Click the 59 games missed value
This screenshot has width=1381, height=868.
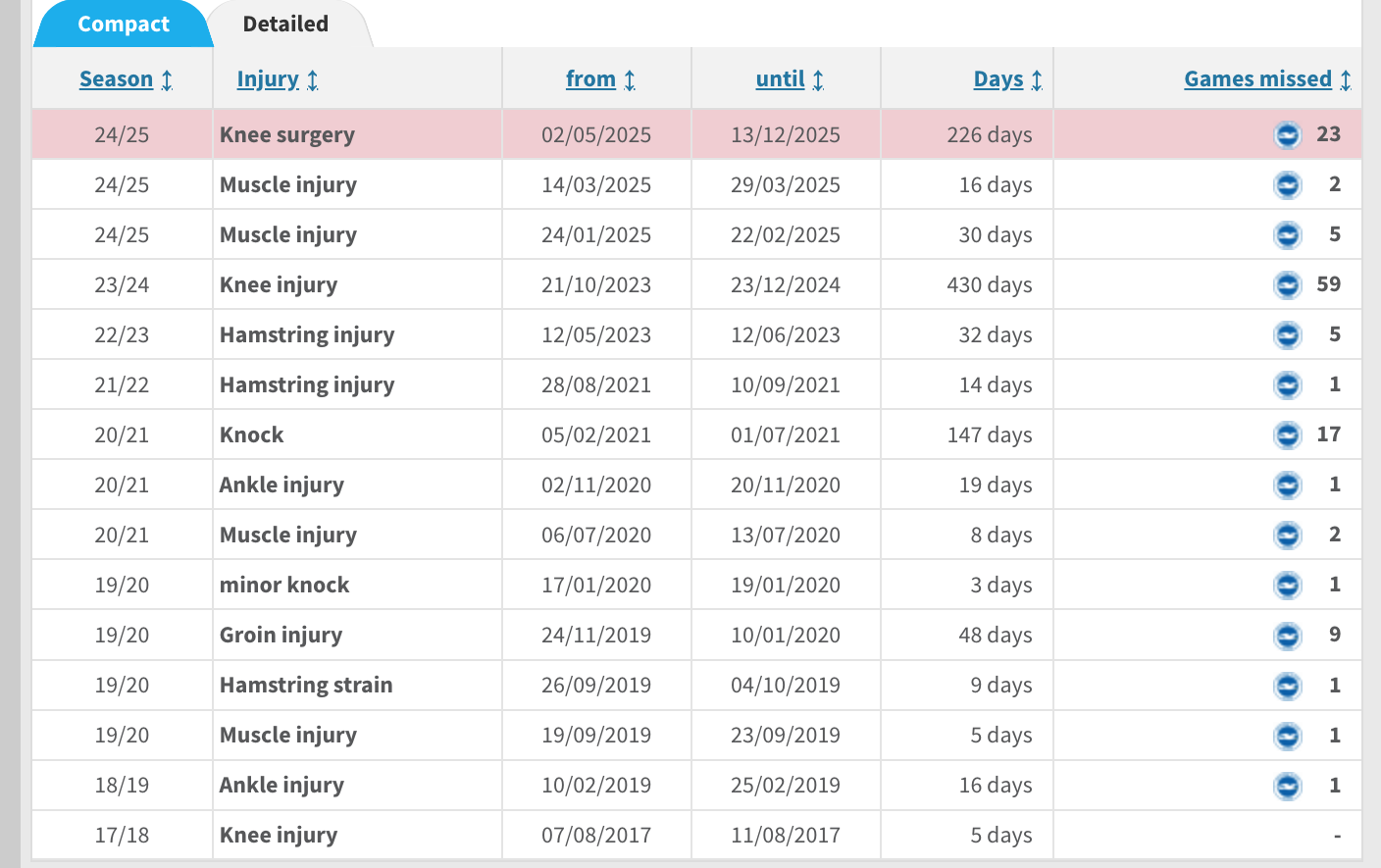point(1328,284)
